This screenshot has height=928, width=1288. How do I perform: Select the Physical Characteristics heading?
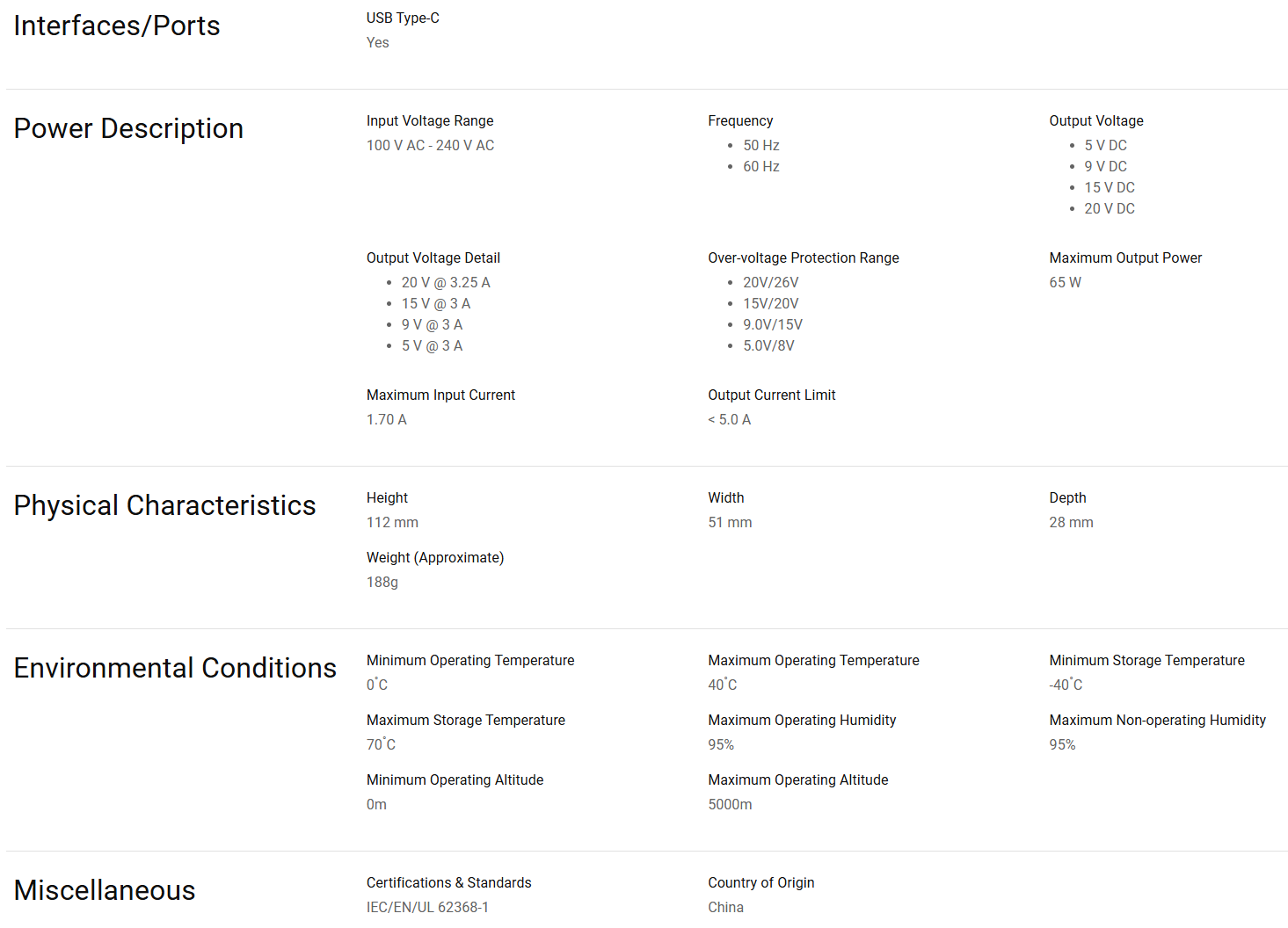pyautogui.click(x=164, y=506)
